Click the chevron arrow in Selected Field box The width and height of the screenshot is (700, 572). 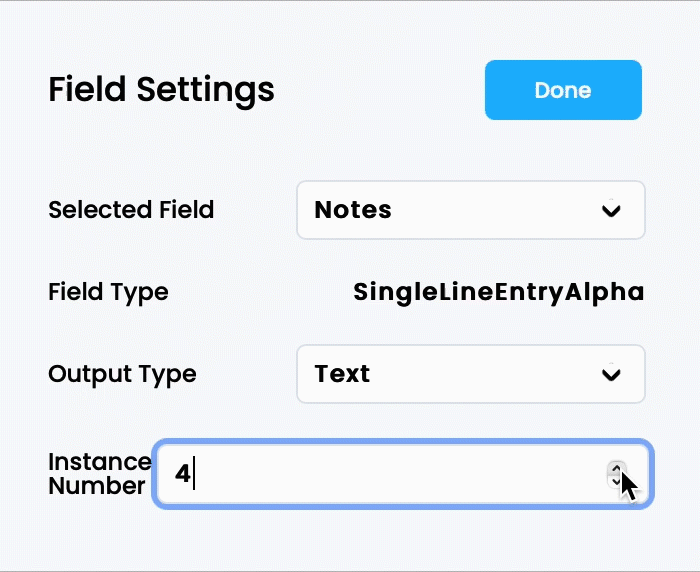(x=610, y=210)
